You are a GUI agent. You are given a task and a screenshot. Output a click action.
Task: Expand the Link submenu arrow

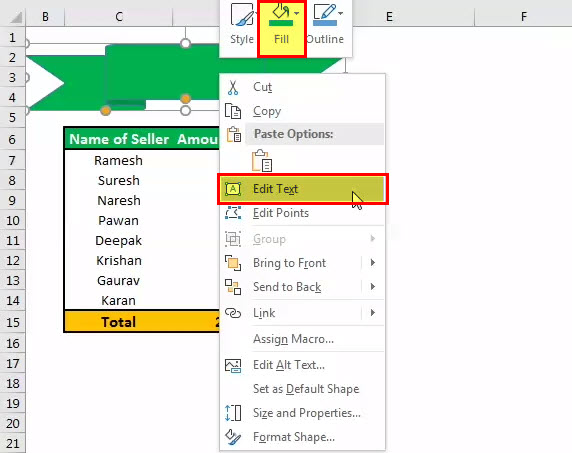pos(373,313)
